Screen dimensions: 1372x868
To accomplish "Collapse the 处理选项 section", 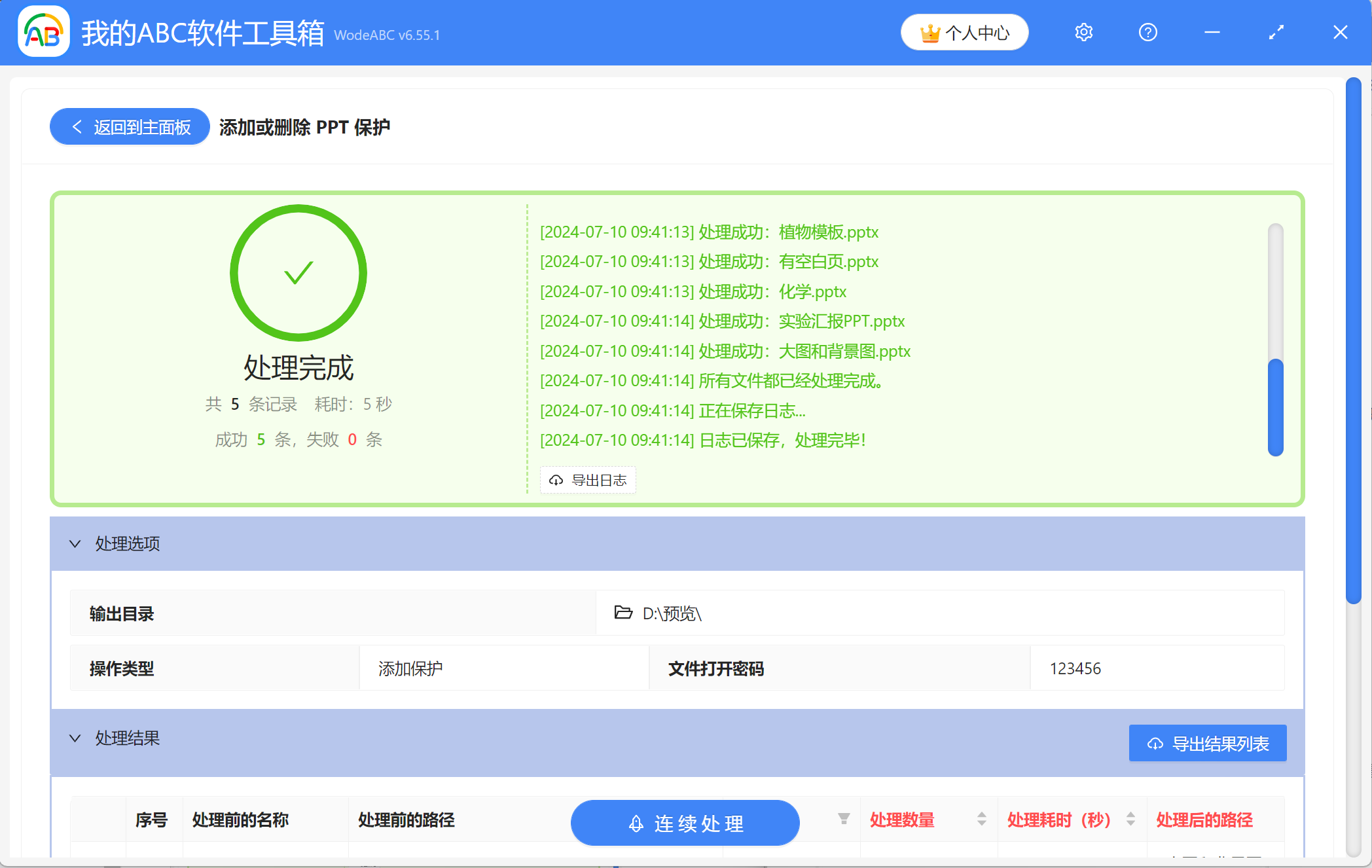I will pyautogui.click(x=75, y=544).
